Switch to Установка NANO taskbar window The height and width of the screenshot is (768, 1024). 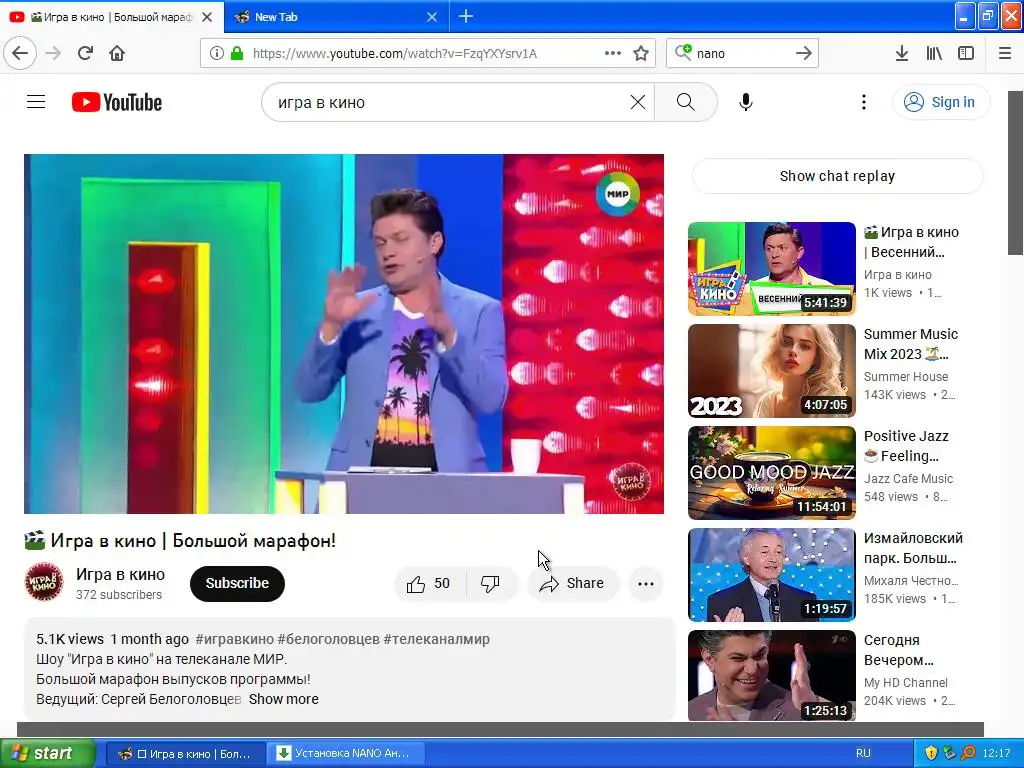pyautogui.click(x=346, y=753)
